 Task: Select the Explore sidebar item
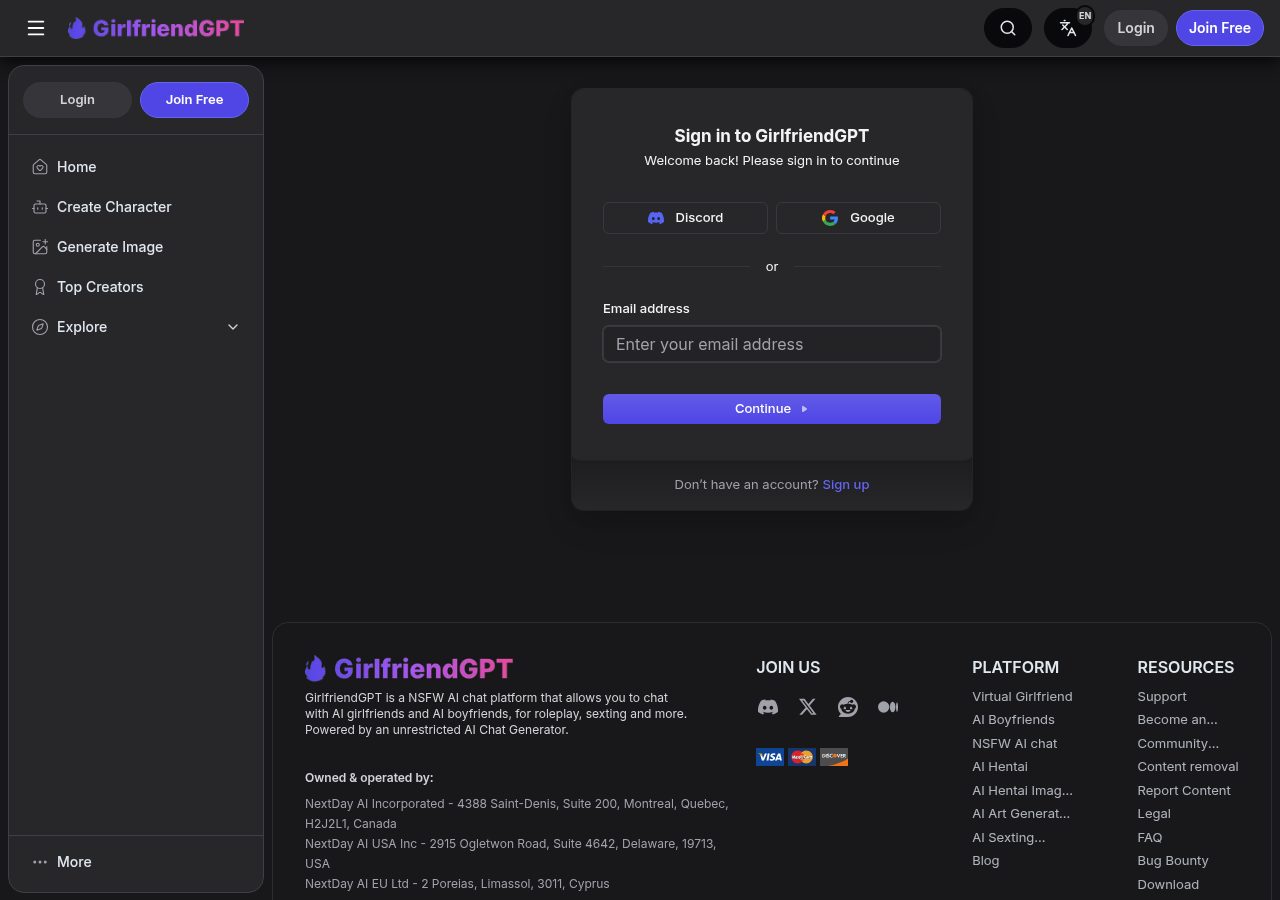pyautogui.click(x=136, y=327)
